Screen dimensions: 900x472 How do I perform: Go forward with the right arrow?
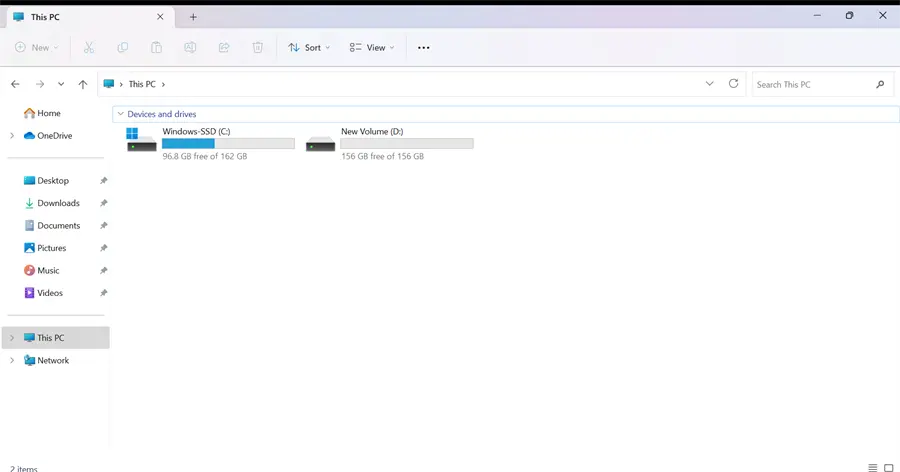coord(40,84)
